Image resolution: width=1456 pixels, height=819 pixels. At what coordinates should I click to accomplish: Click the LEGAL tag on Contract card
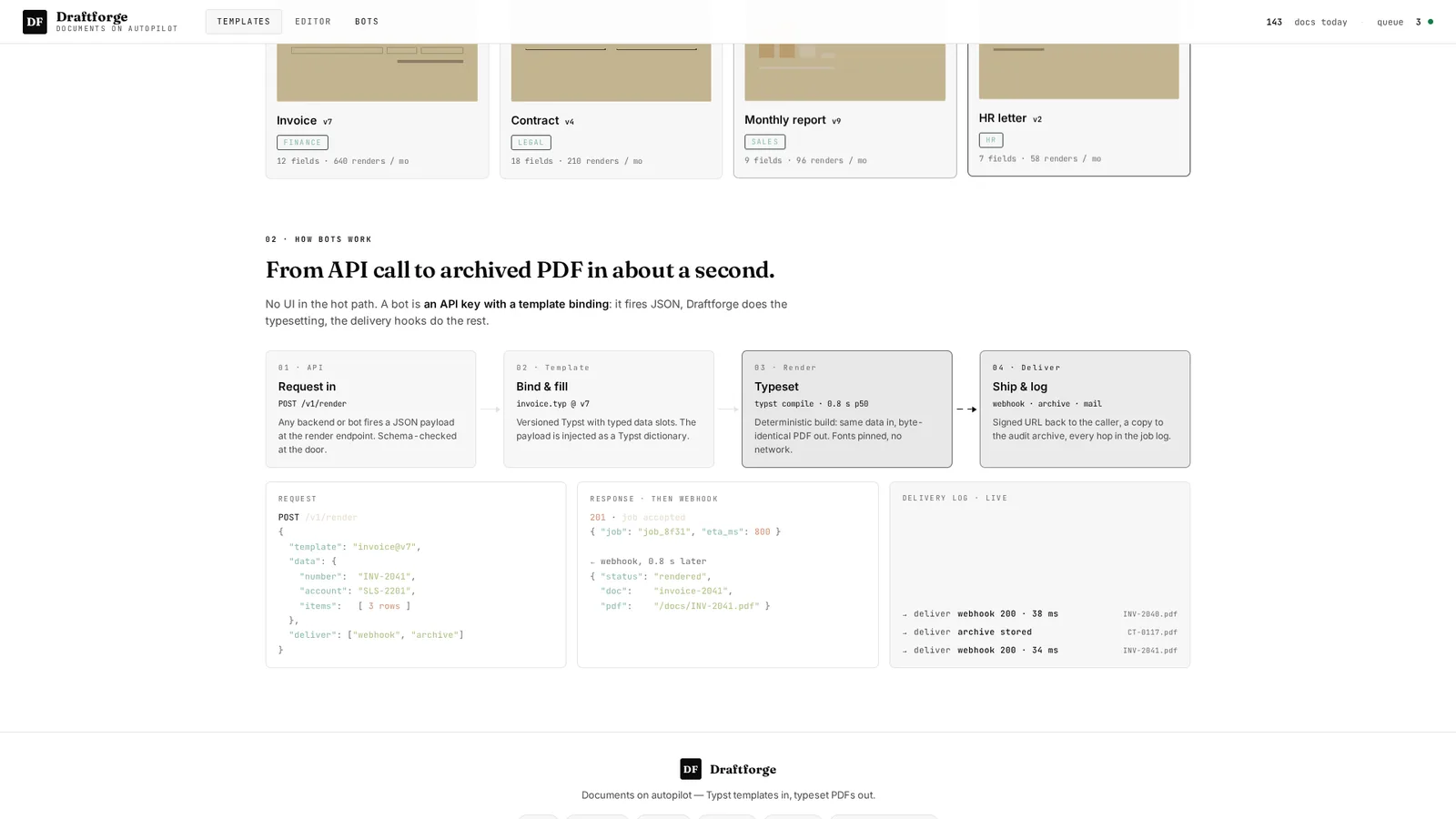pos(531,142)
